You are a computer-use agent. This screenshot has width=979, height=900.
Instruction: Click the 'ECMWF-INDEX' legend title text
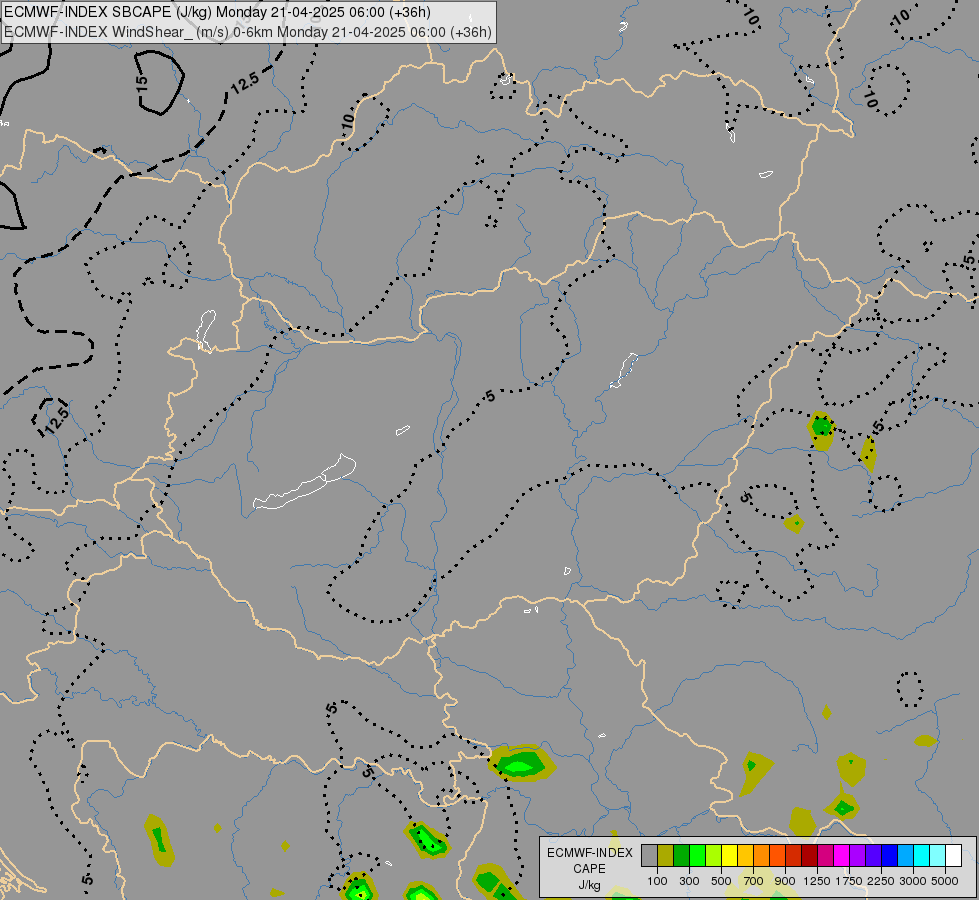(590, 853)
